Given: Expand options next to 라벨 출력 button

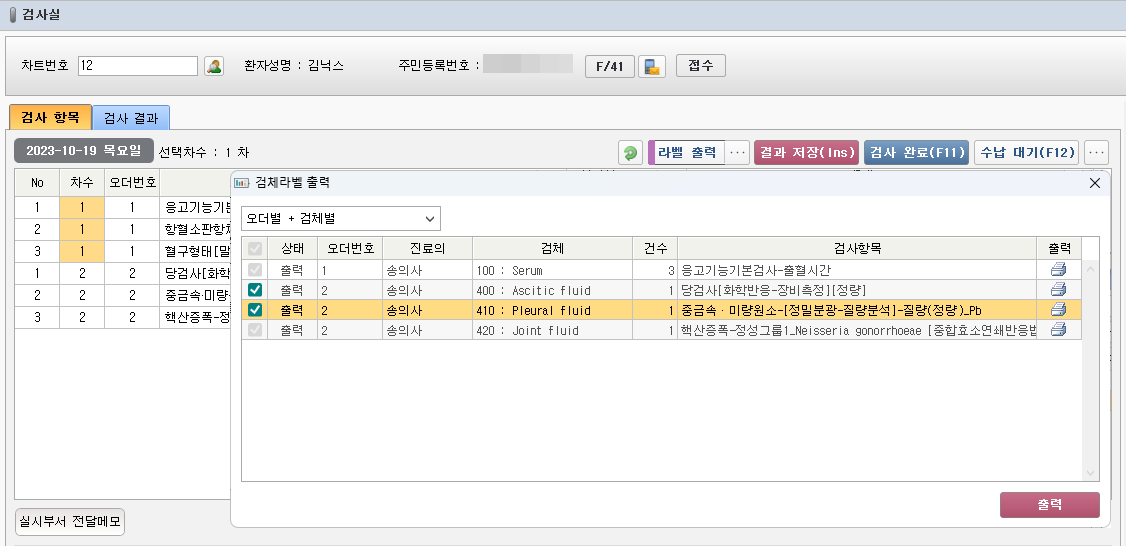Looking at the screenshot, I should click(x=738, y=153).
